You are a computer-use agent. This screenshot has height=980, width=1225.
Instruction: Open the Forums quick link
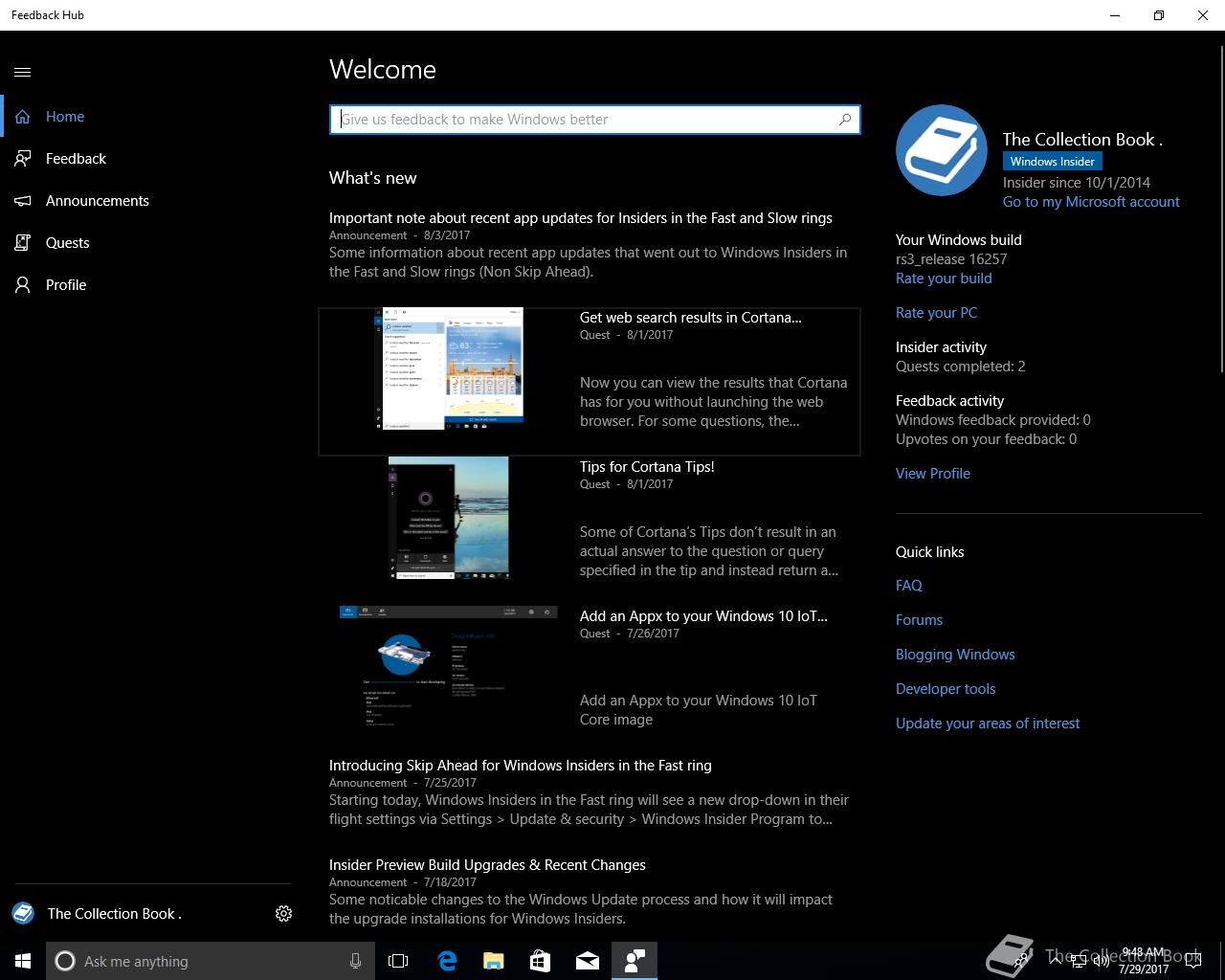click(919, 620)
